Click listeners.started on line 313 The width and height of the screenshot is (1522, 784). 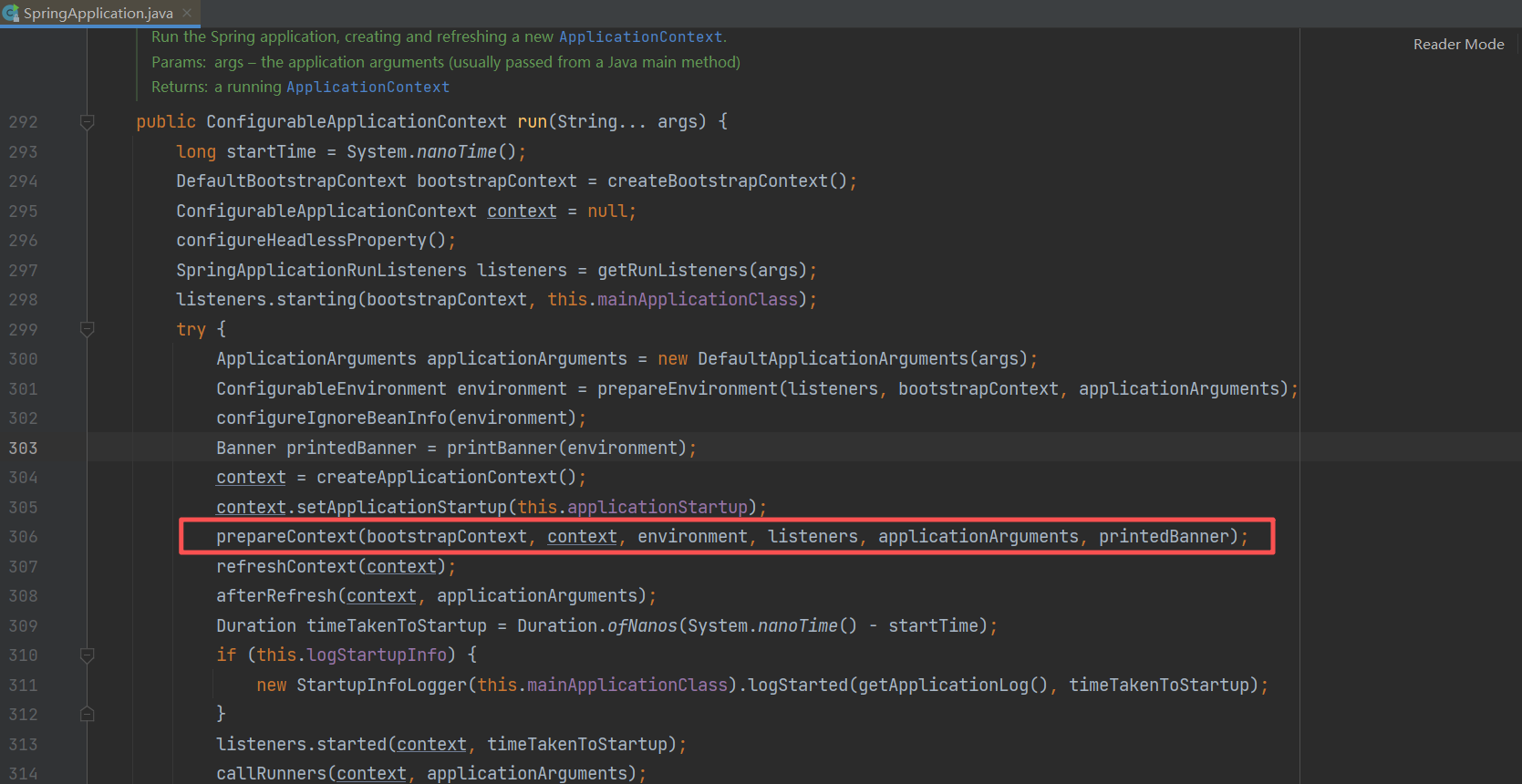click(x=301, y=744)
